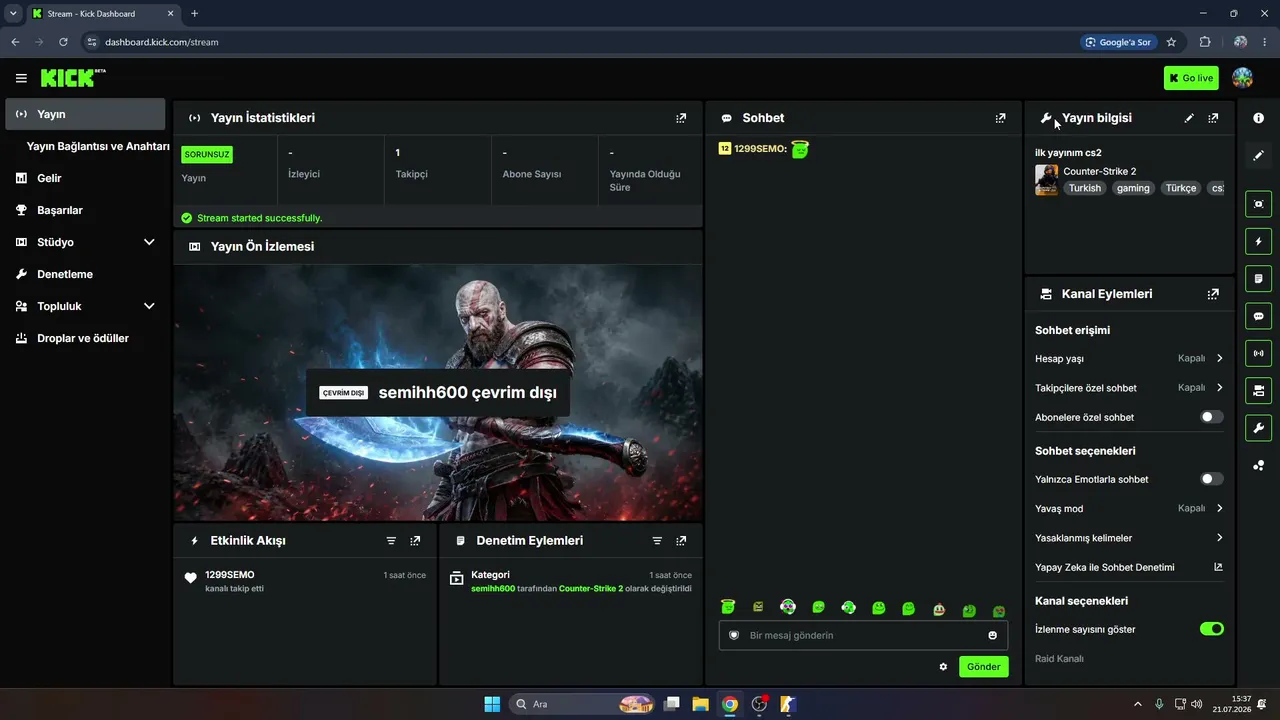The height and width of the screenshot is (720, 1280).
Task: Click the Turkish tag in stream info
Action: [1084, 188]
